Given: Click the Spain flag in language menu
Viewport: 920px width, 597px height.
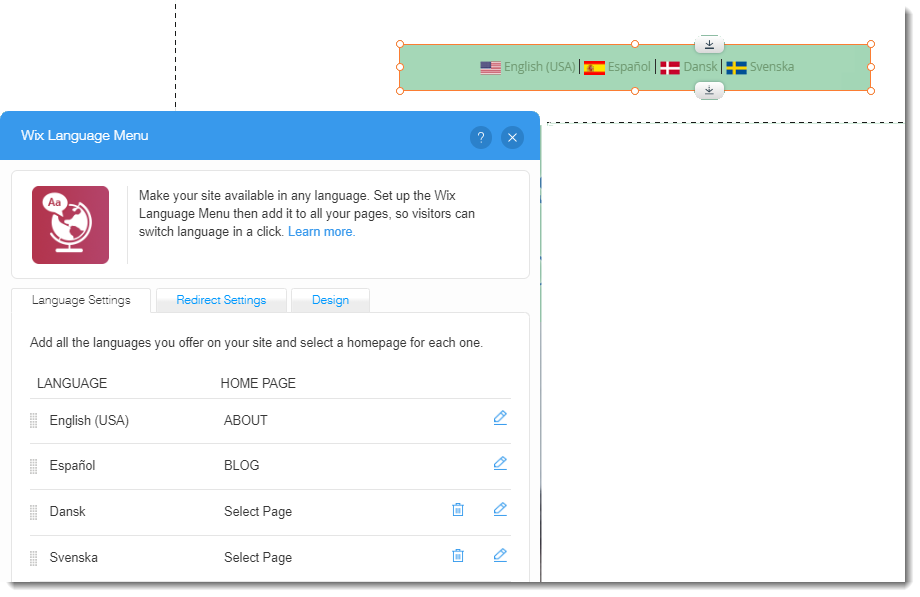Looking at the screenshot, I should coord(594,68).
